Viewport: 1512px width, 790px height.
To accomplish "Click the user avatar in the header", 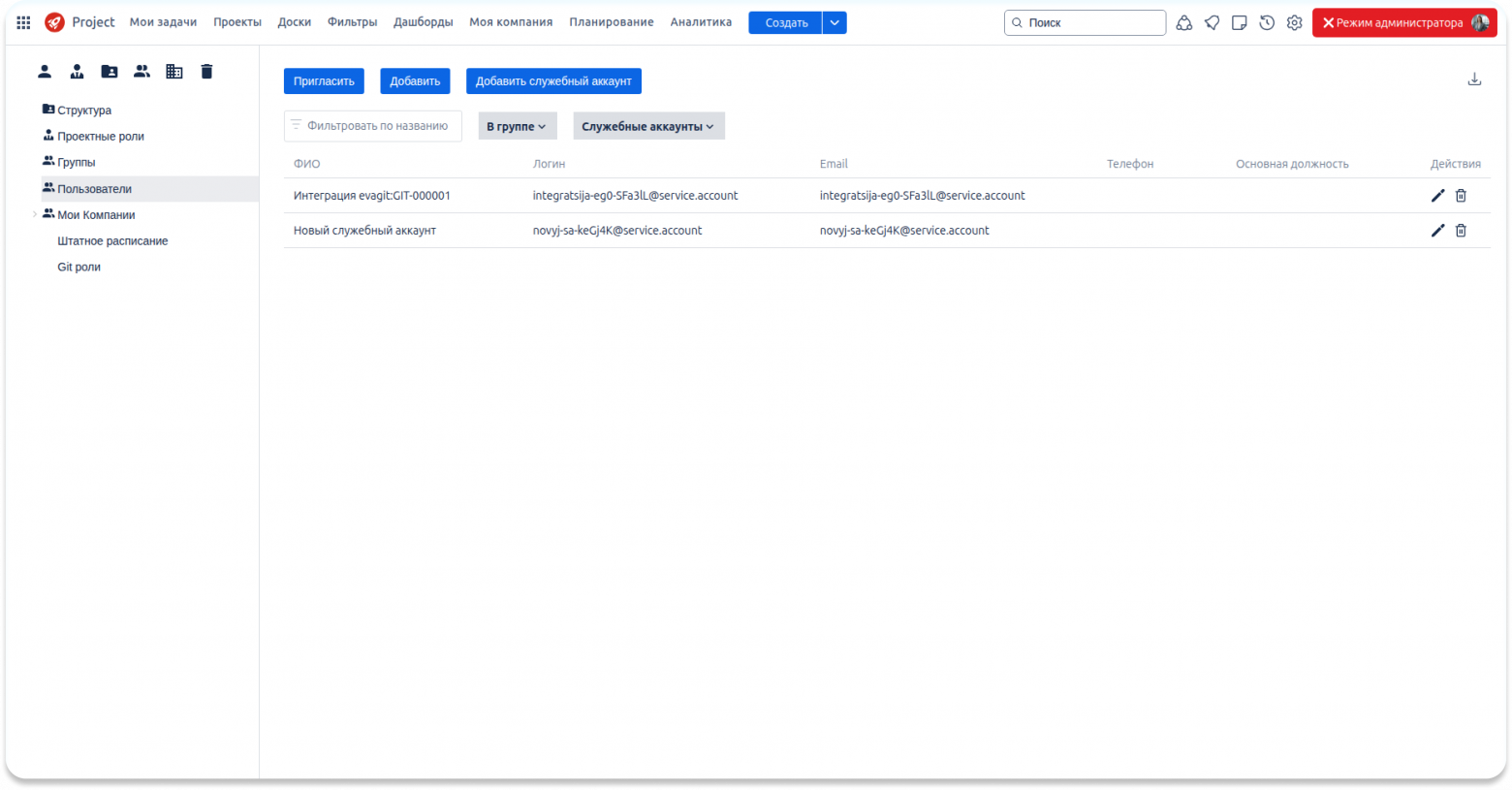I will click(1480, 22).
